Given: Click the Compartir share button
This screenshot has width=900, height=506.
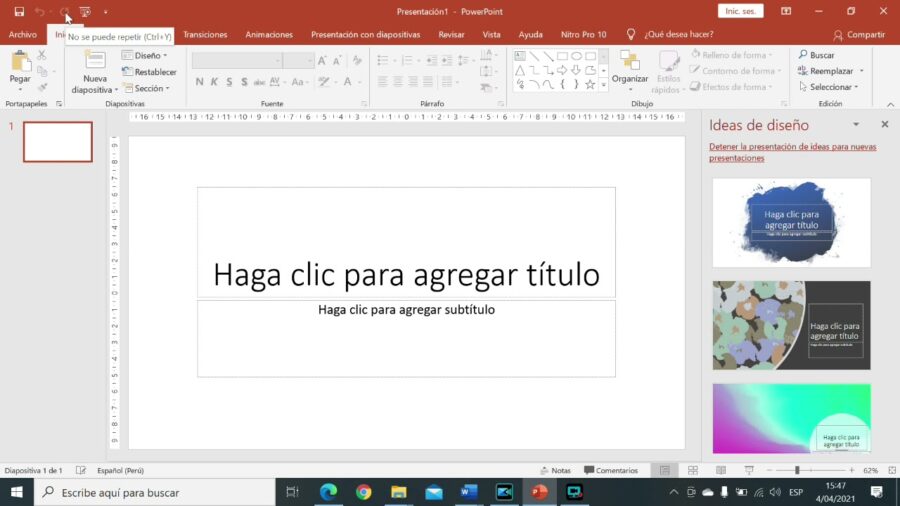Looking at the screenshot, I should (859, 35).
